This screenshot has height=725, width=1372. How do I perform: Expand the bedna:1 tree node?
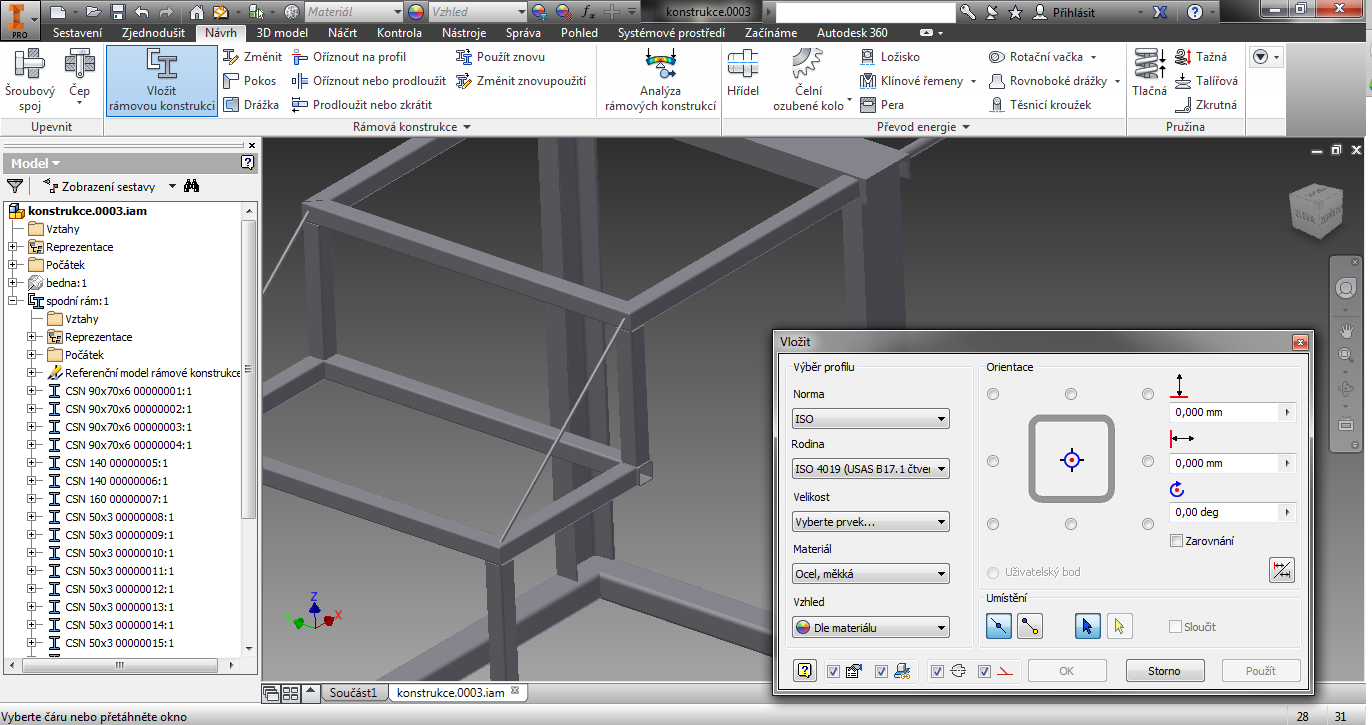pyautogui.click(x=12, y=283)
